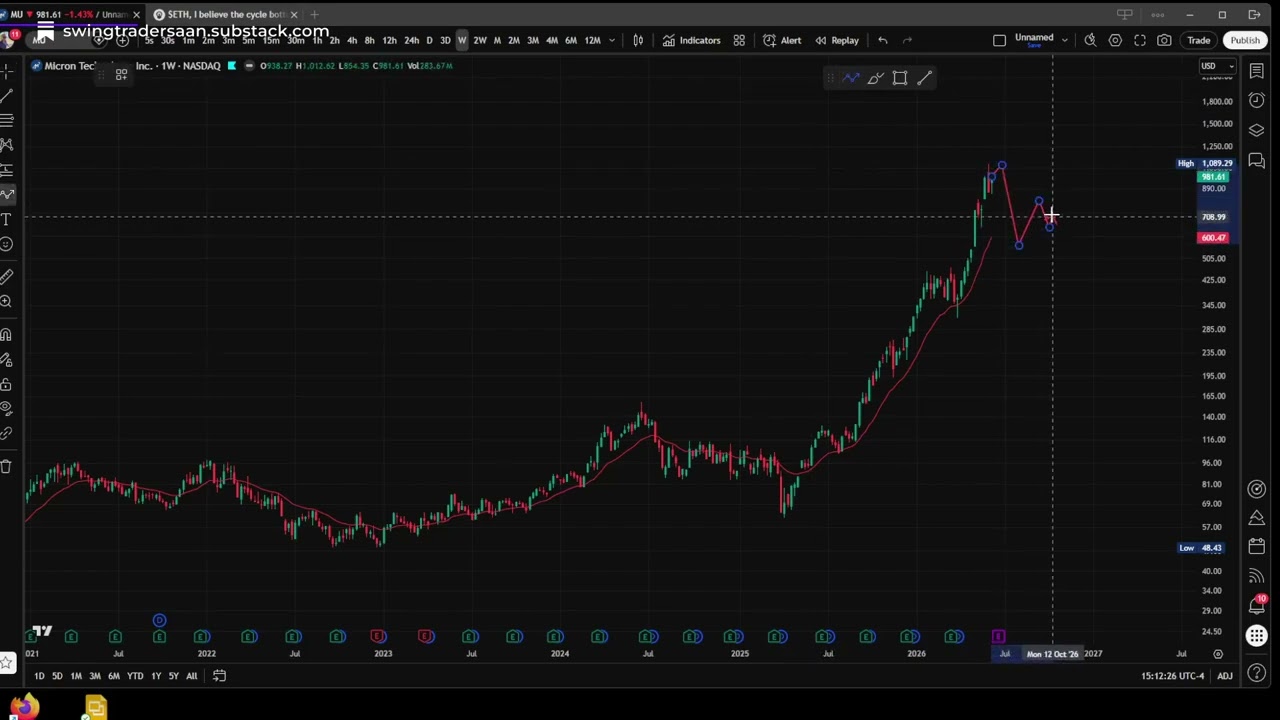The height and width of the screenshot is (720, 1280).
Task: Open the object tree layers icon
Action: tap(1257, 131)
